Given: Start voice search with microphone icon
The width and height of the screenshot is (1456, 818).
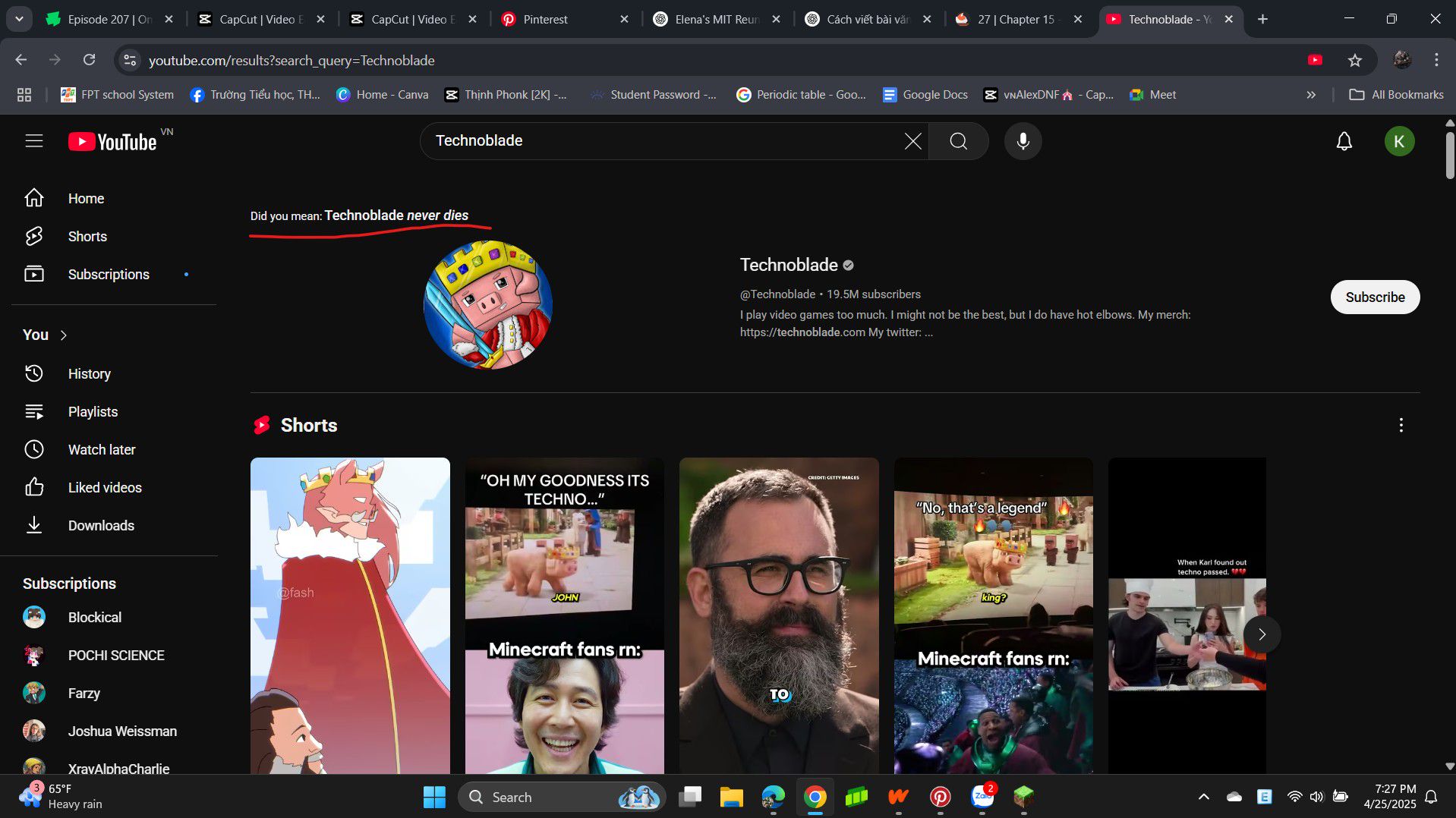Looking at the screenshot, I should pyautogui.click(x=1023, y=141).
